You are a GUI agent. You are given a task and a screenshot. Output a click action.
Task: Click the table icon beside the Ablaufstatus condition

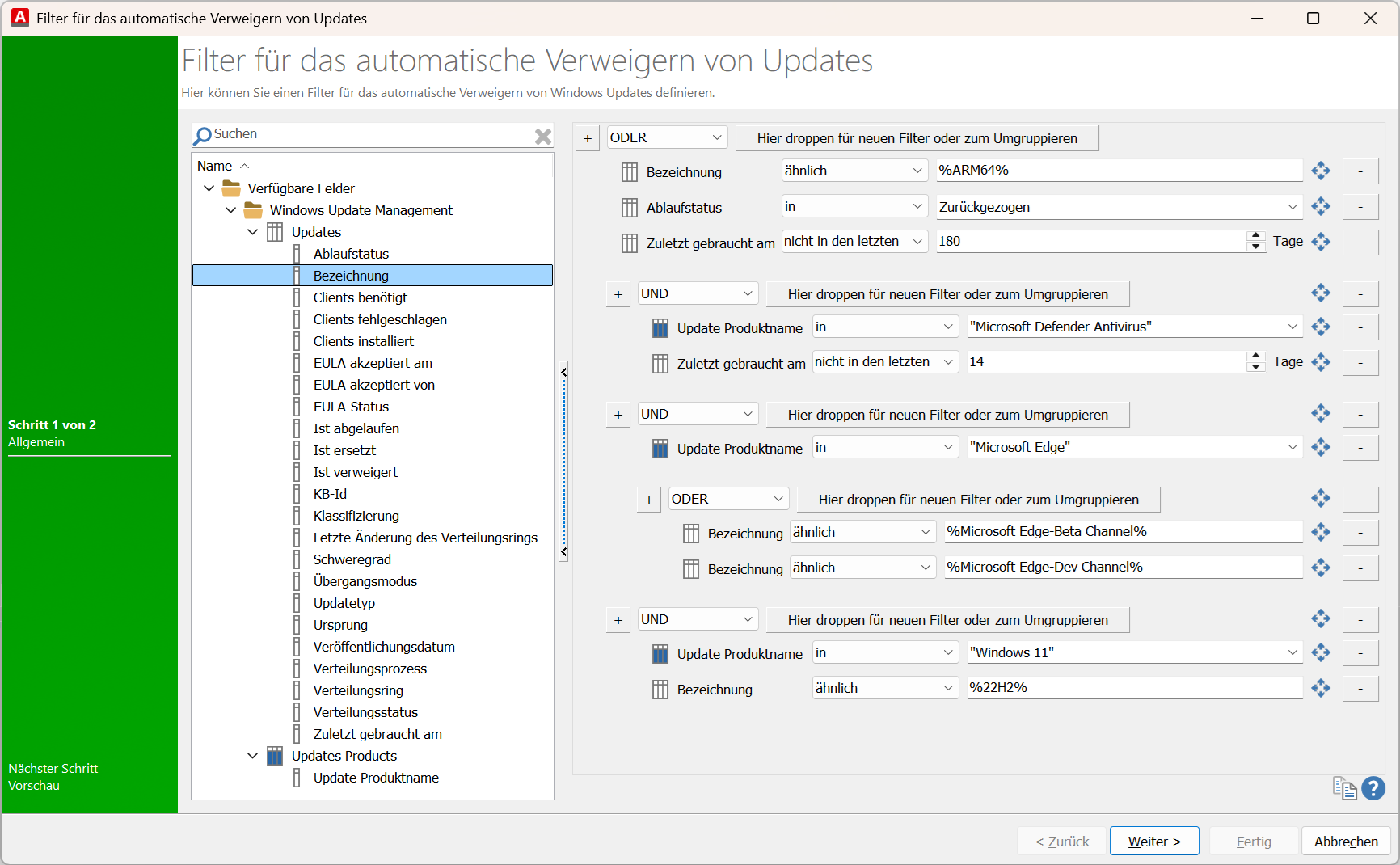coord(630,208)
